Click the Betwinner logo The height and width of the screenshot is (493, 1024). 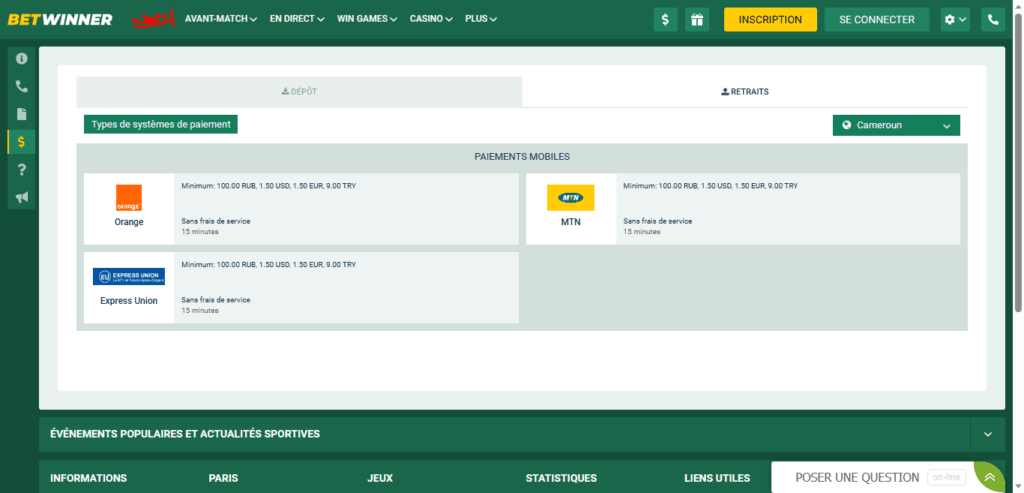click(60, 20)
